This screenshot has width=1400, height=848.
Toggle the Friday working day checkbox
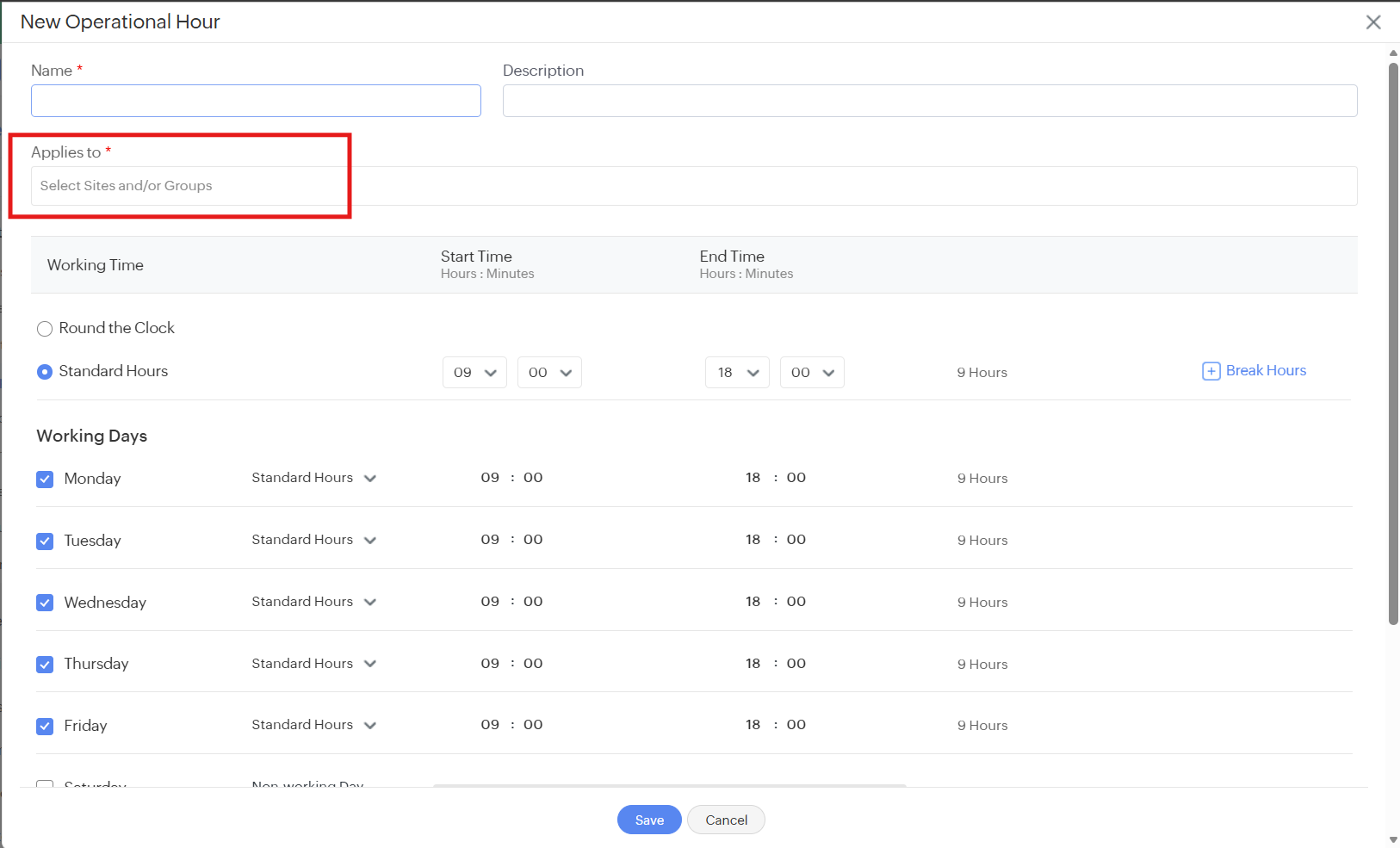pyautogui.click(x=45, y=726)
